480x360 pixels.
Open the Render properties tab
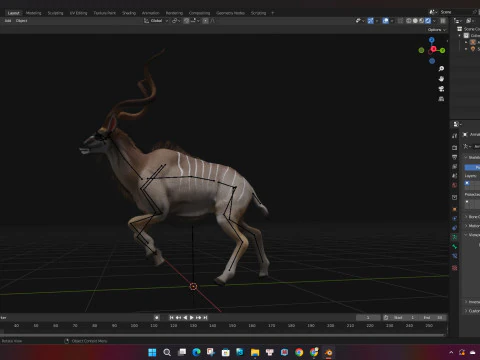455,147
